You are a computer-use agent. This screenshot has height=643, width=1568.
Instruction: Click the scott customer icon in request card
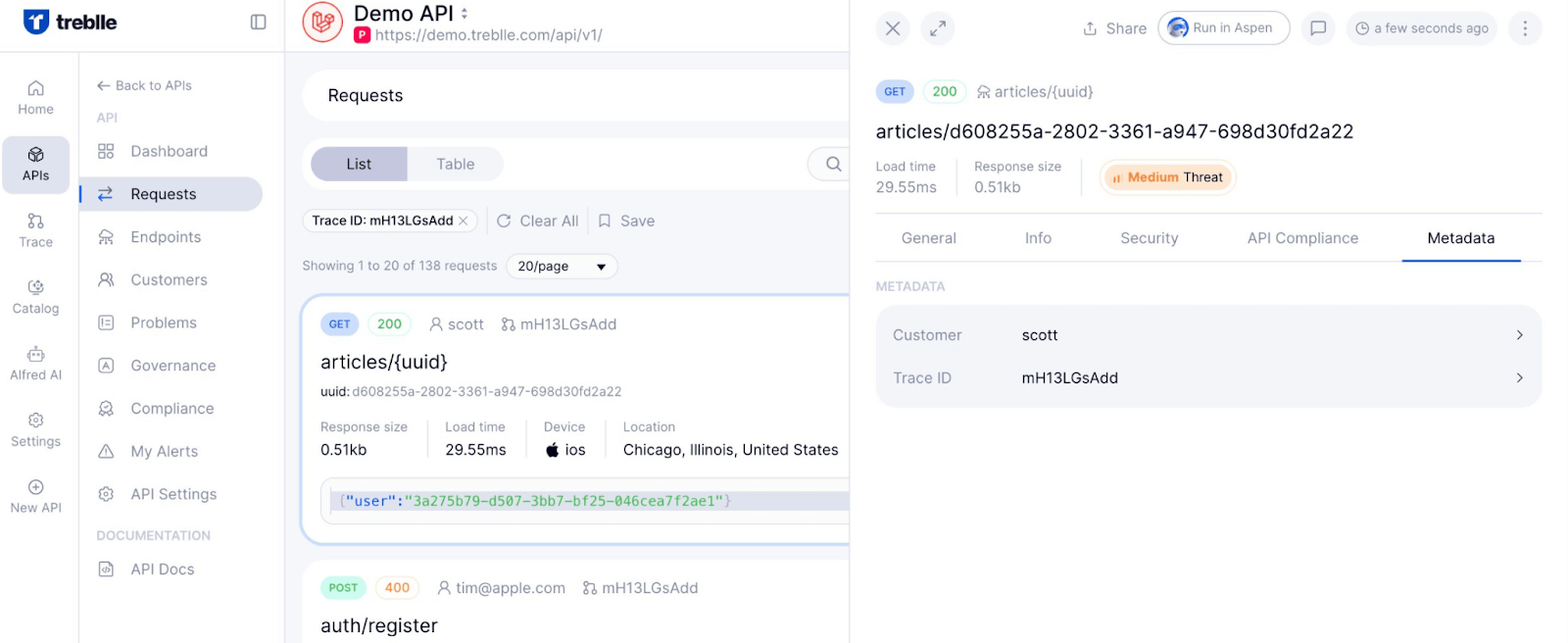pos(436,324)
